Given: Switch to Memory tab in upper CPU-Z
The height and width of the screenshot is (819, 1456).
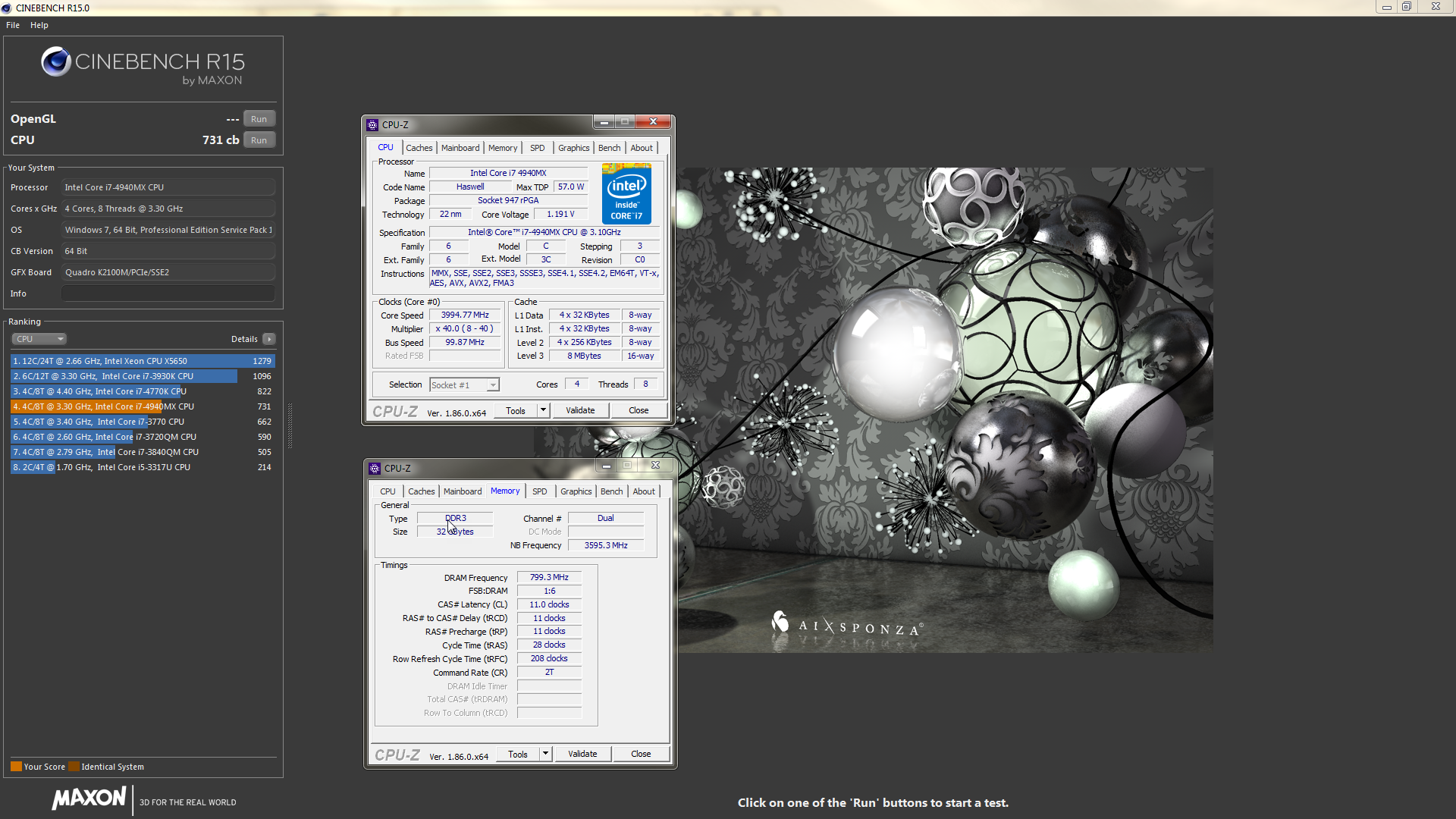Looking at the screenshot, I should tap(503, 148).
